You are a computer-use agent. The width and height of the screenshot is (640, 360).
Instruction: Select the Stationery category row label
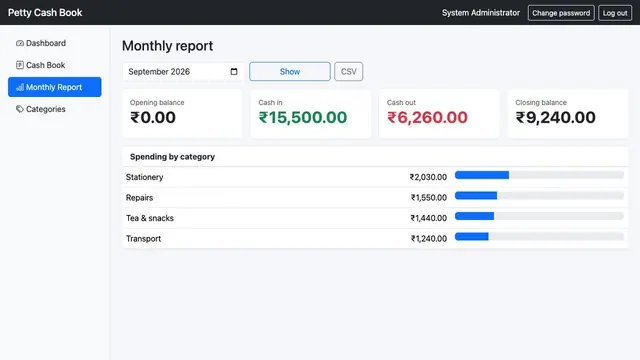coord(144,177)
